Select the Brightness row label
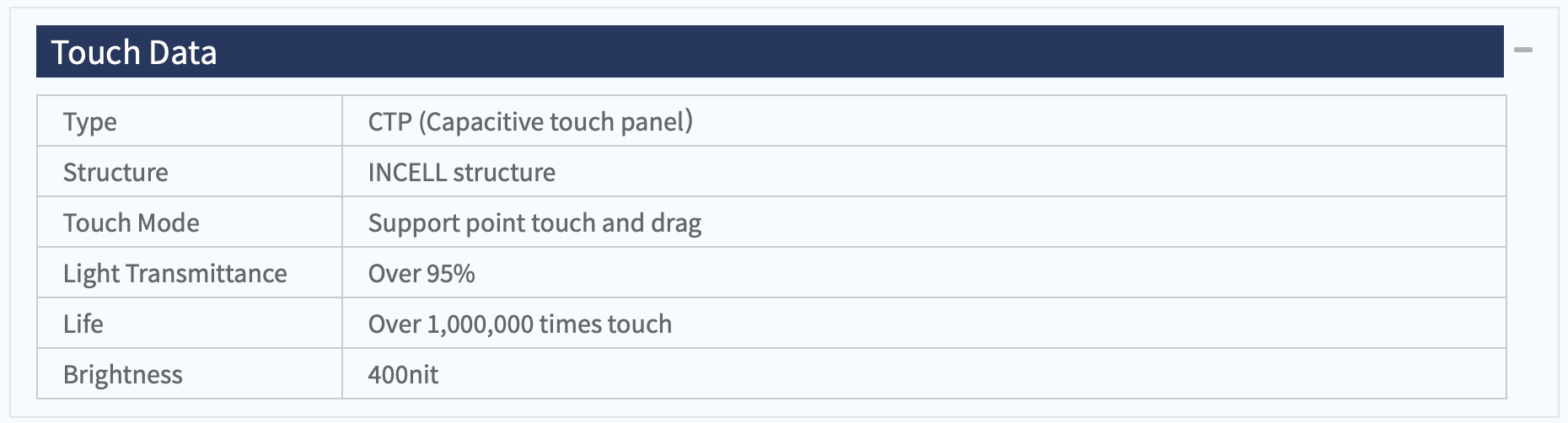 coord(123,375)
